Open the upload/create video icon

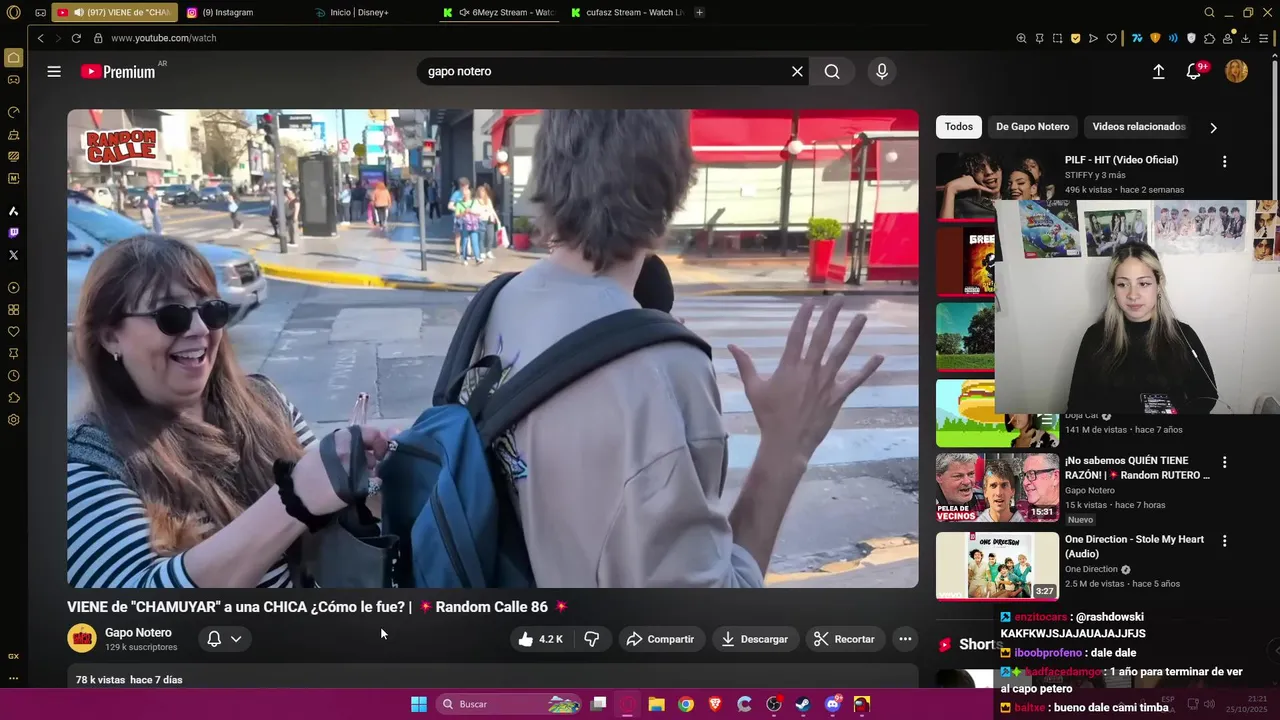(1158, 72)
